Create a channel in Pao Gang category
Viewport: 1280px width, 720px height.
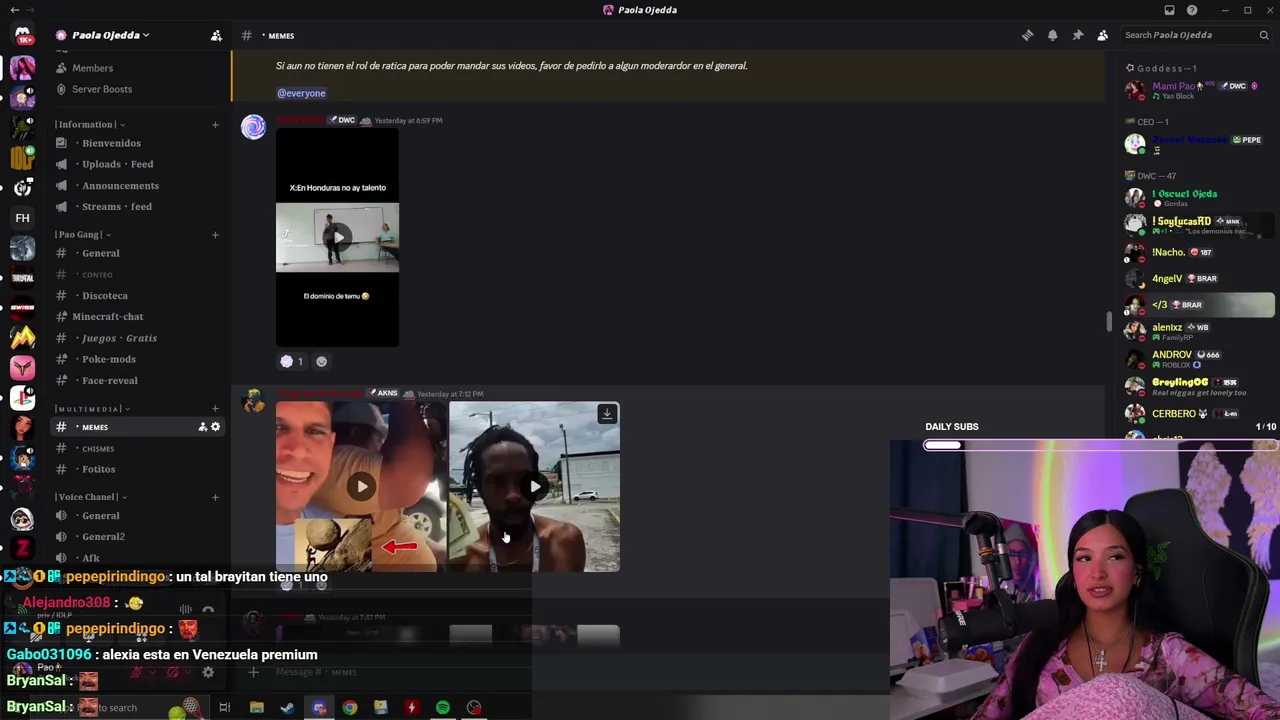coord(215,234)
